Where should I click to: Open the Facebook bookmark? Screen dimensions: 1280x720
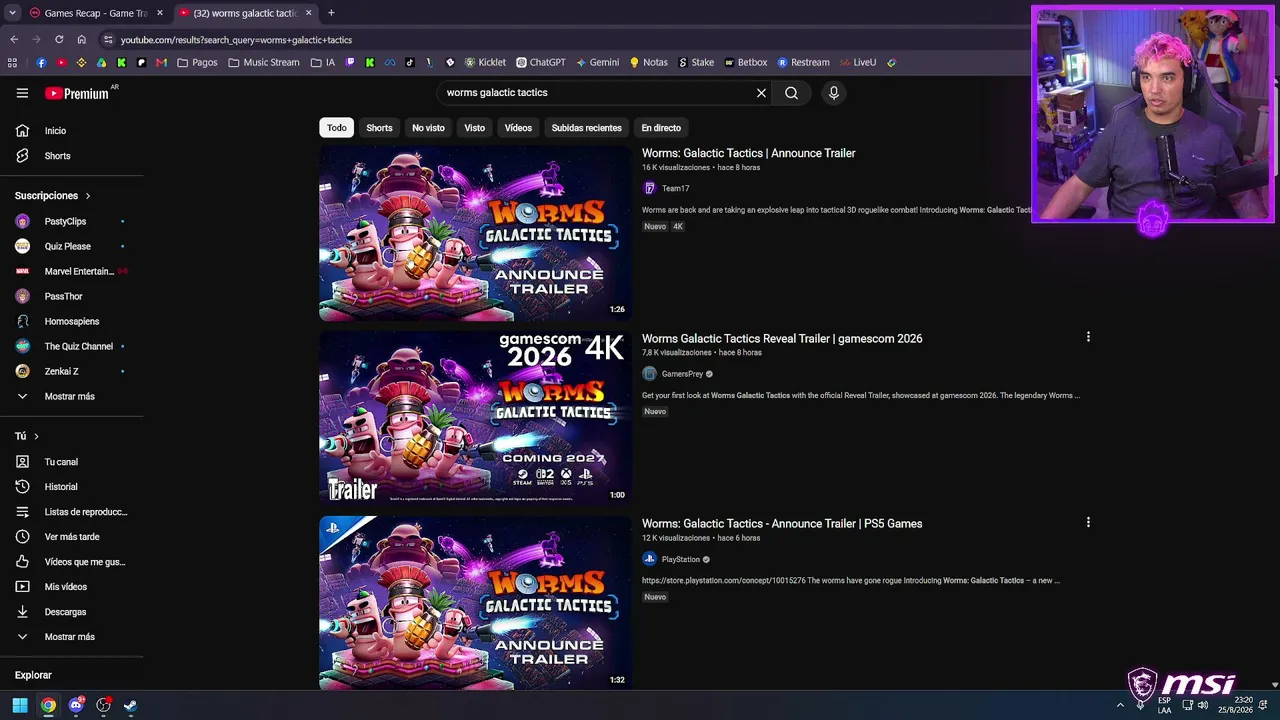(x=41, y=62)
